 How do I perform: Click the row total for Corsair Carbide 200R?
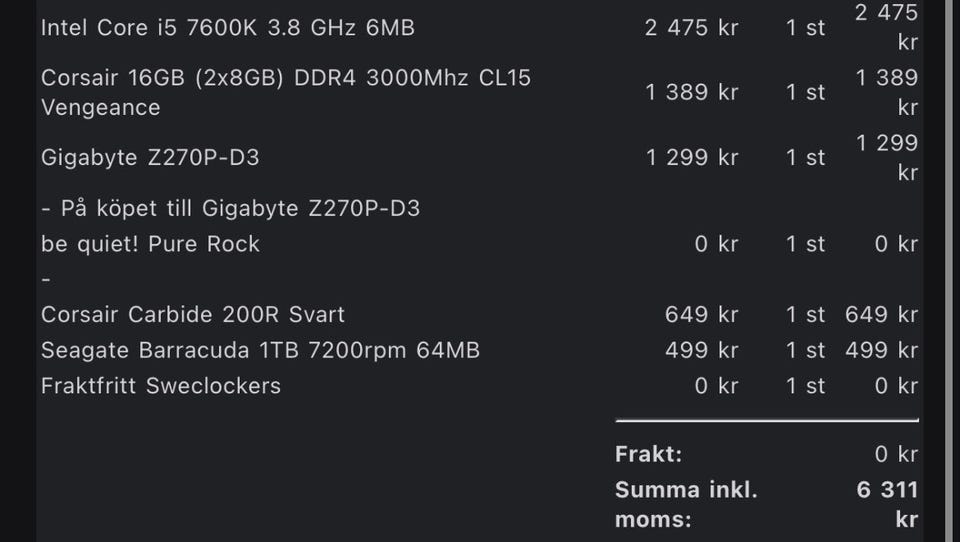[881, 314]
